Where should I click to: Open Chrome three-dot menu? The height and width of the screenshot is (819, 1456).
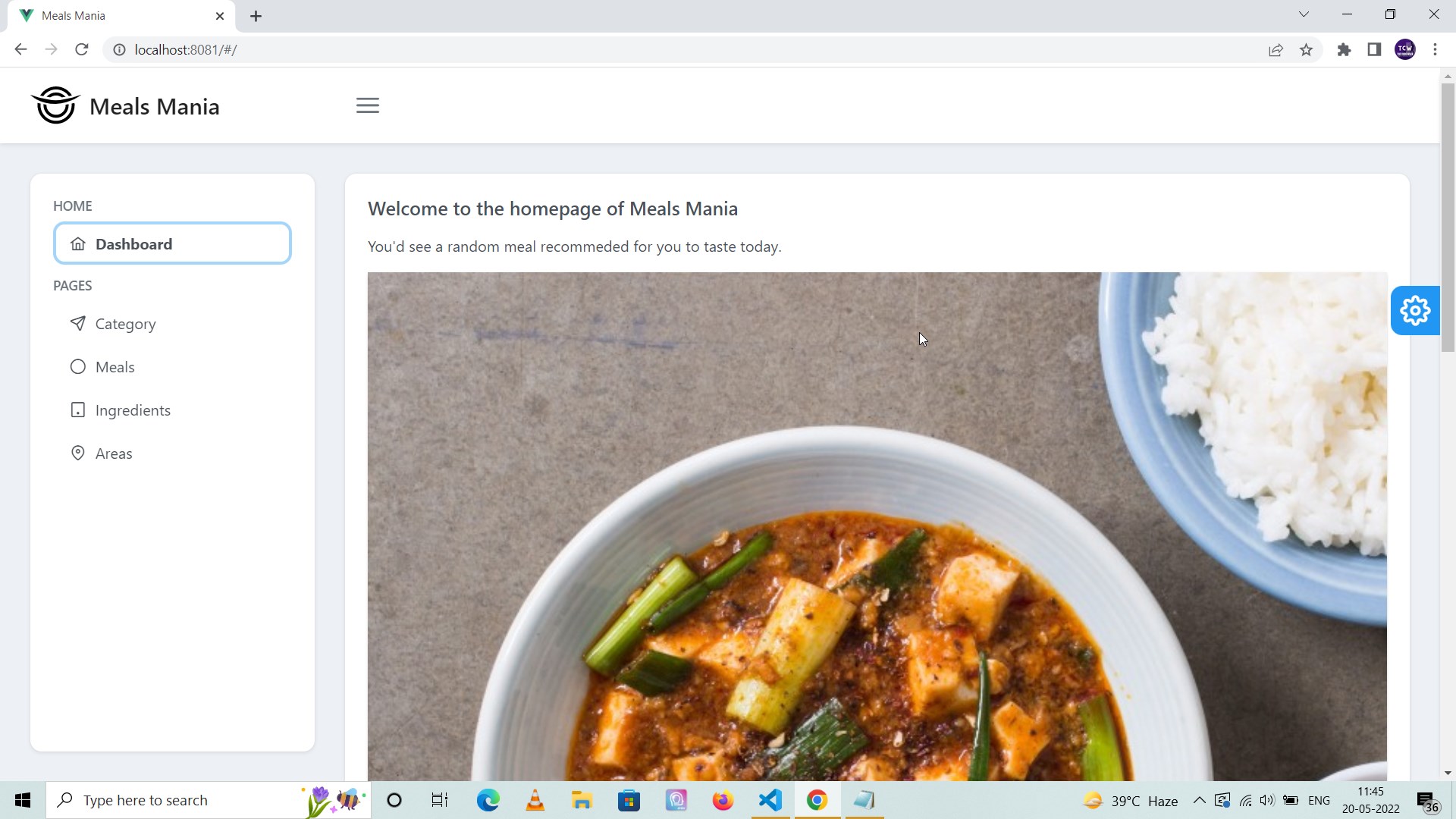1435,50
